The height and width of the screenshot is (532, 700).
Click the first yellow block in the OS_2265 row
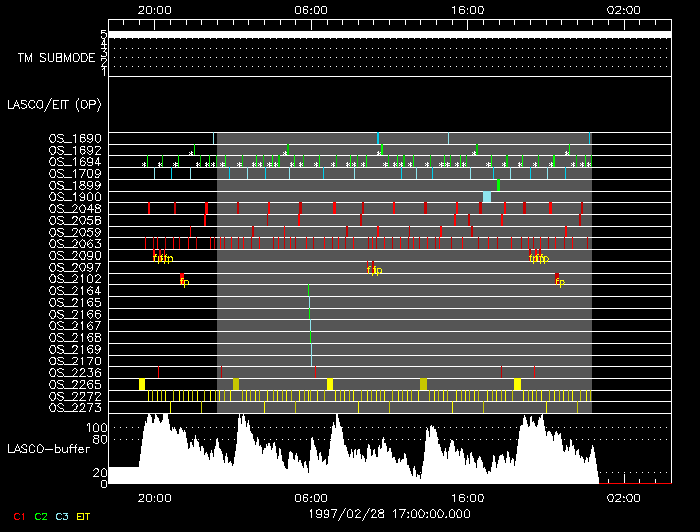pyautogui.click(x=142, y=384)
